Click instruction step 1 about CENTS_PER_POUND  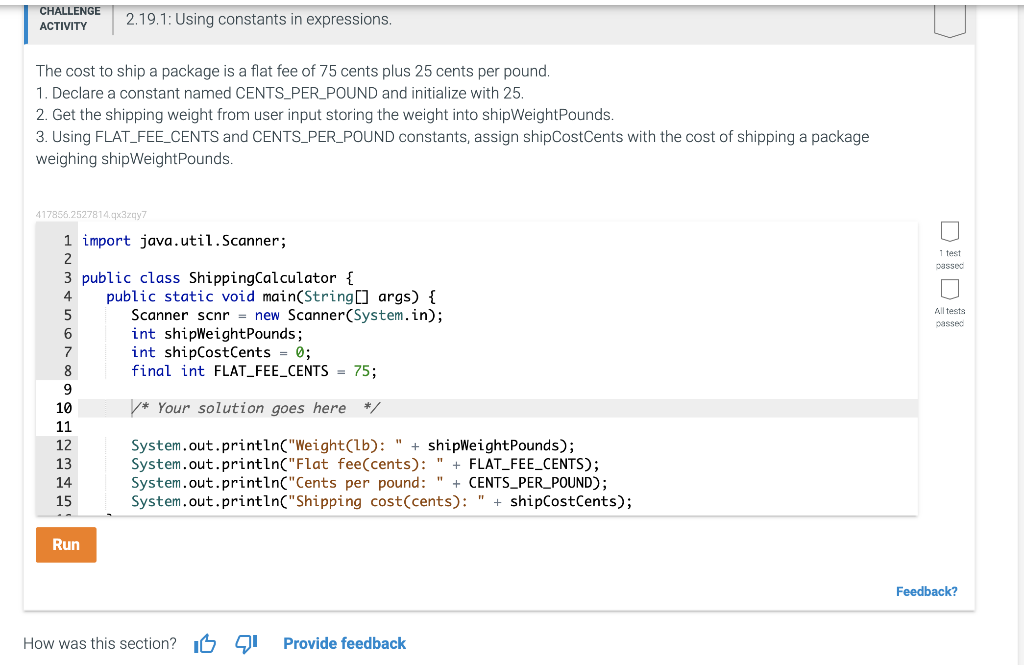point(280,93)
